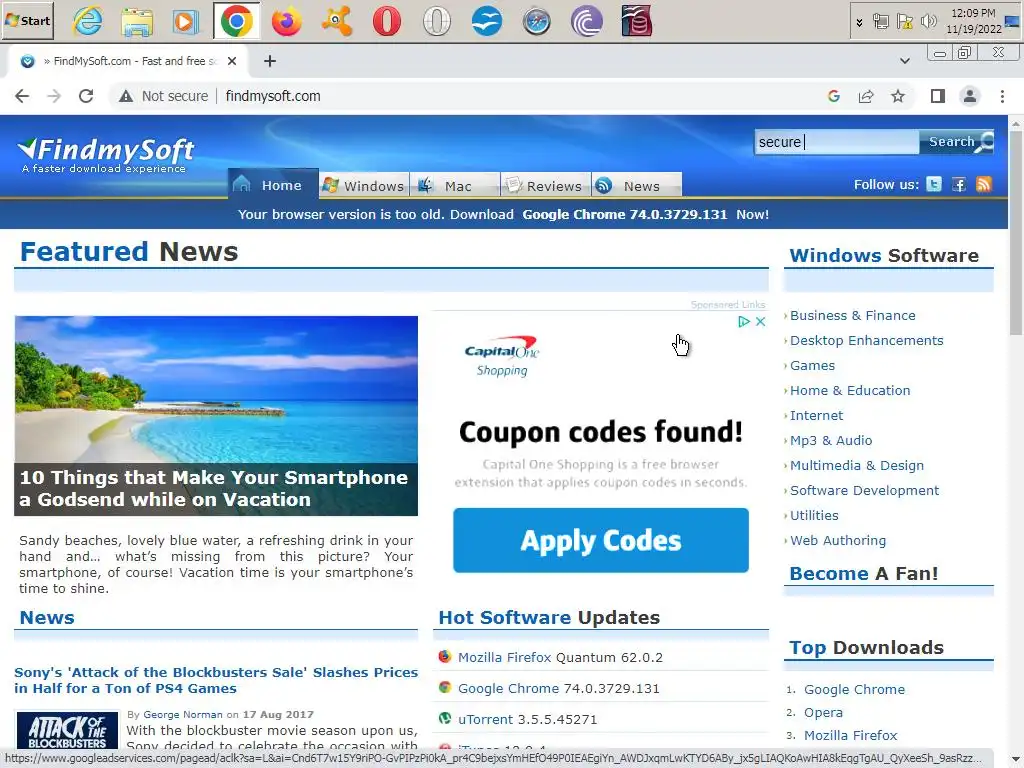The image size is (1024, 768).
Task: Open Mozilla Firefox in Top Downloads
Action: (850, 735)
